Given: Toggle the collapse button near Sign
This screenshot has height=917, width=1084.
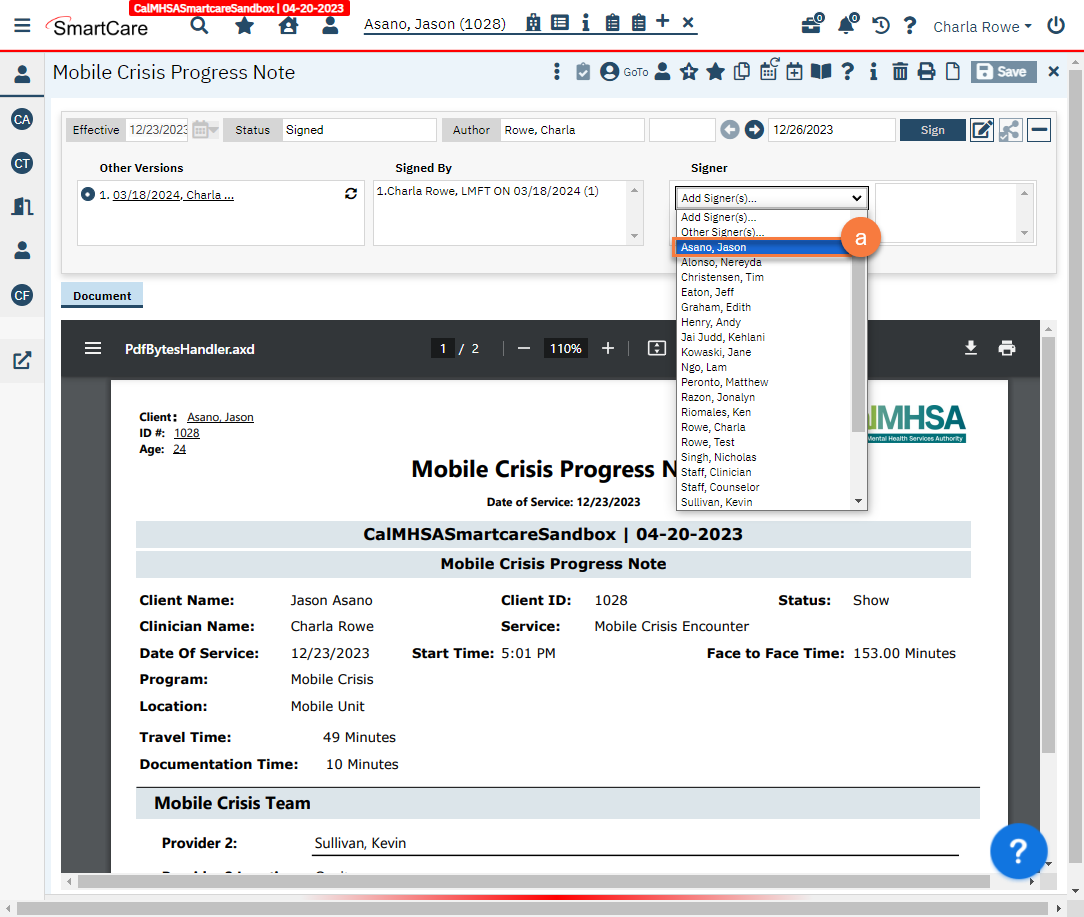Looking at the screenshot, I should [1038, 129].
